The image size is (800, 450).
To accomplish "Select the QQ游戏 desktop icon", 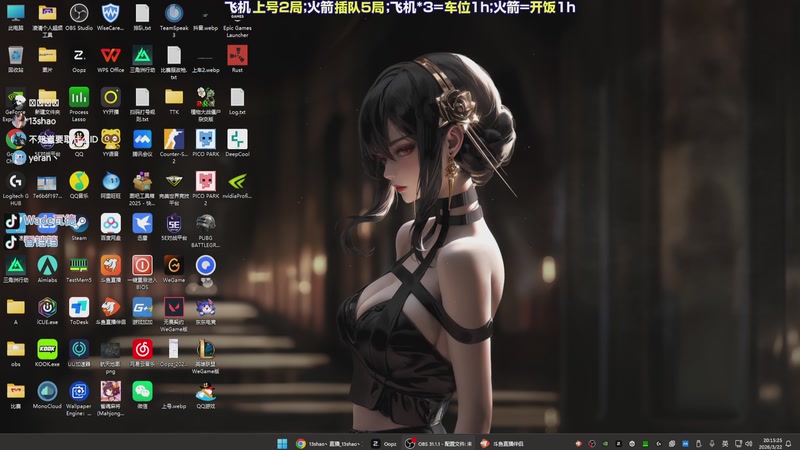I will tap(206, 391).
